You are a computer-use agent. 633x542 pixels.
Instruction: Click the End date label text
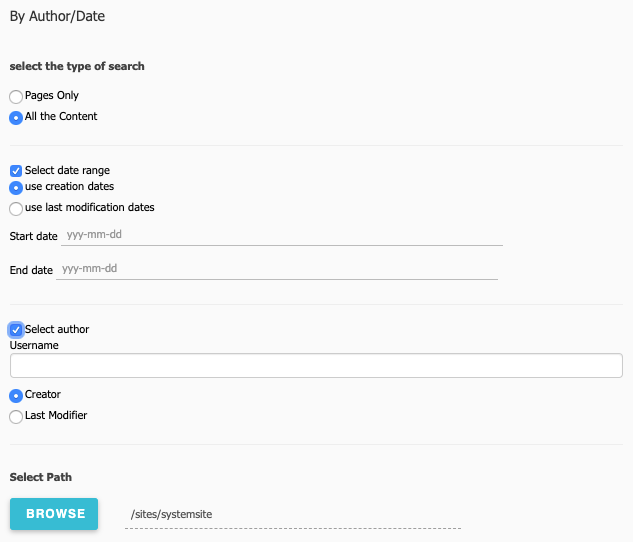[x=31, y=270]
